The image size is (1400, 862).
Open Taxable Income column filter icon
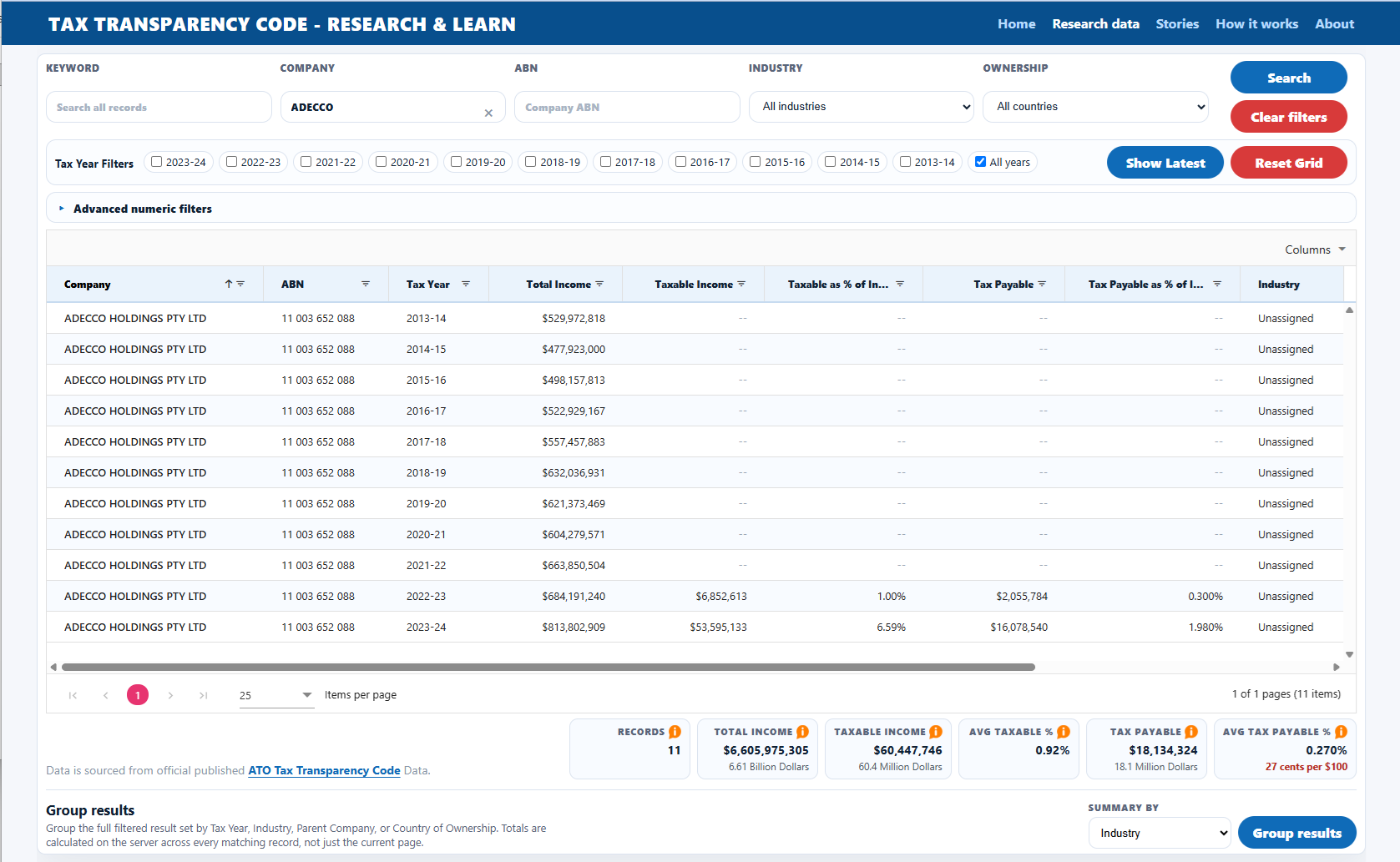(741, 284)
